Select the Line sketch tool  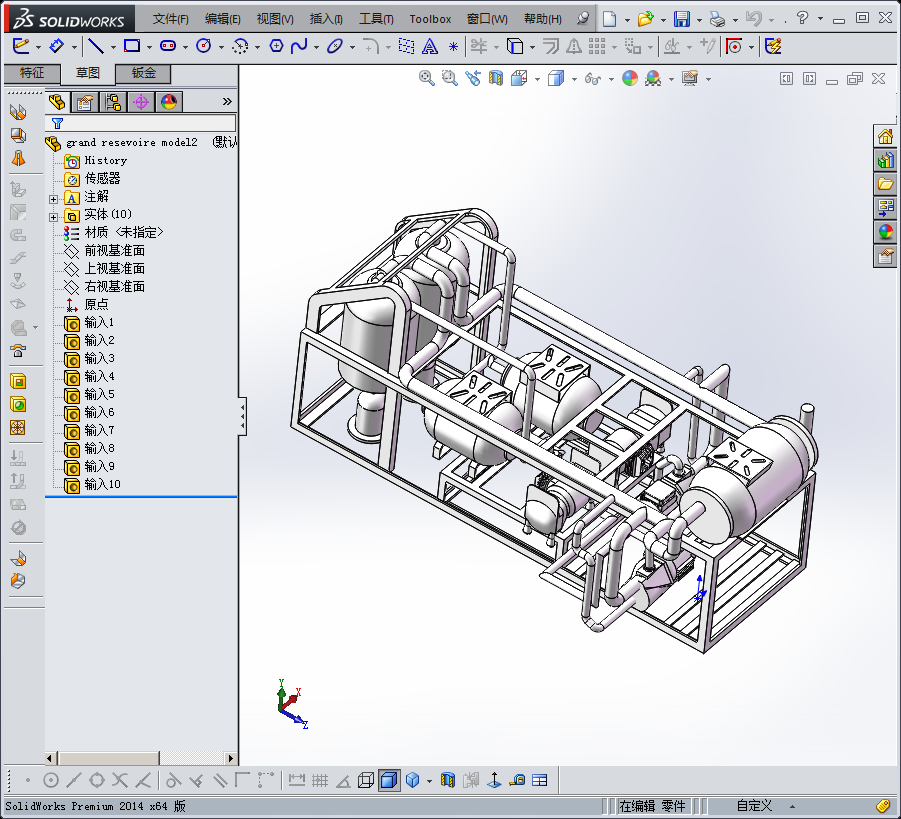(x=94, y=46)
